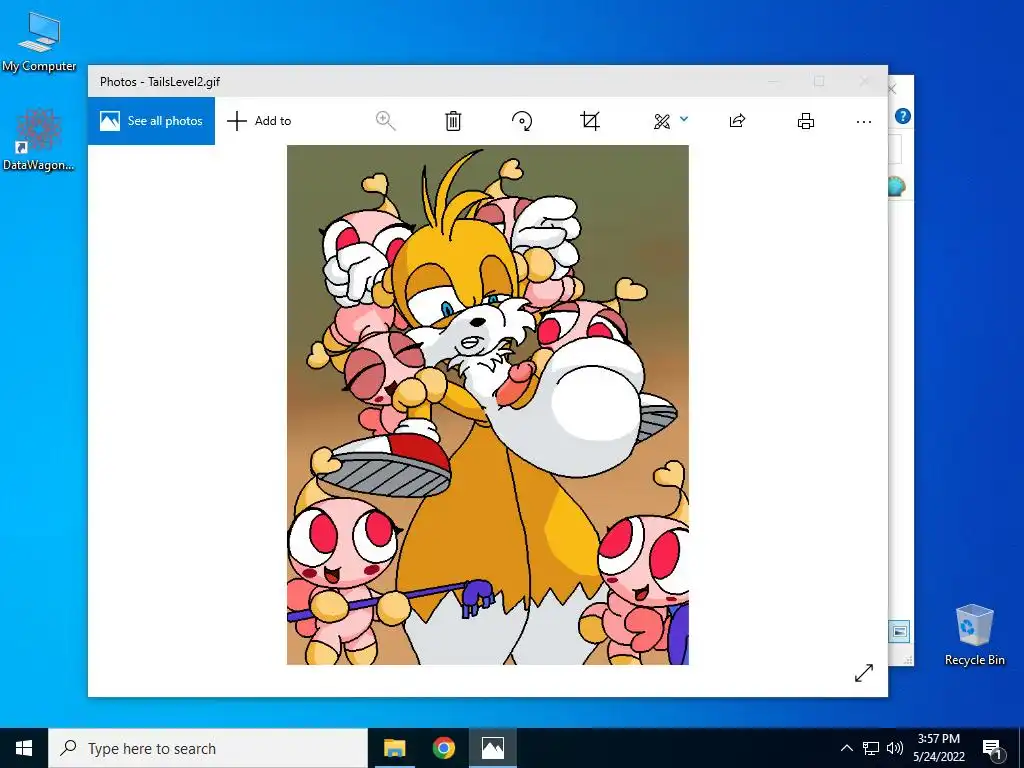
Task: Open the Add to menu
Action: click(x=259, y=121)
